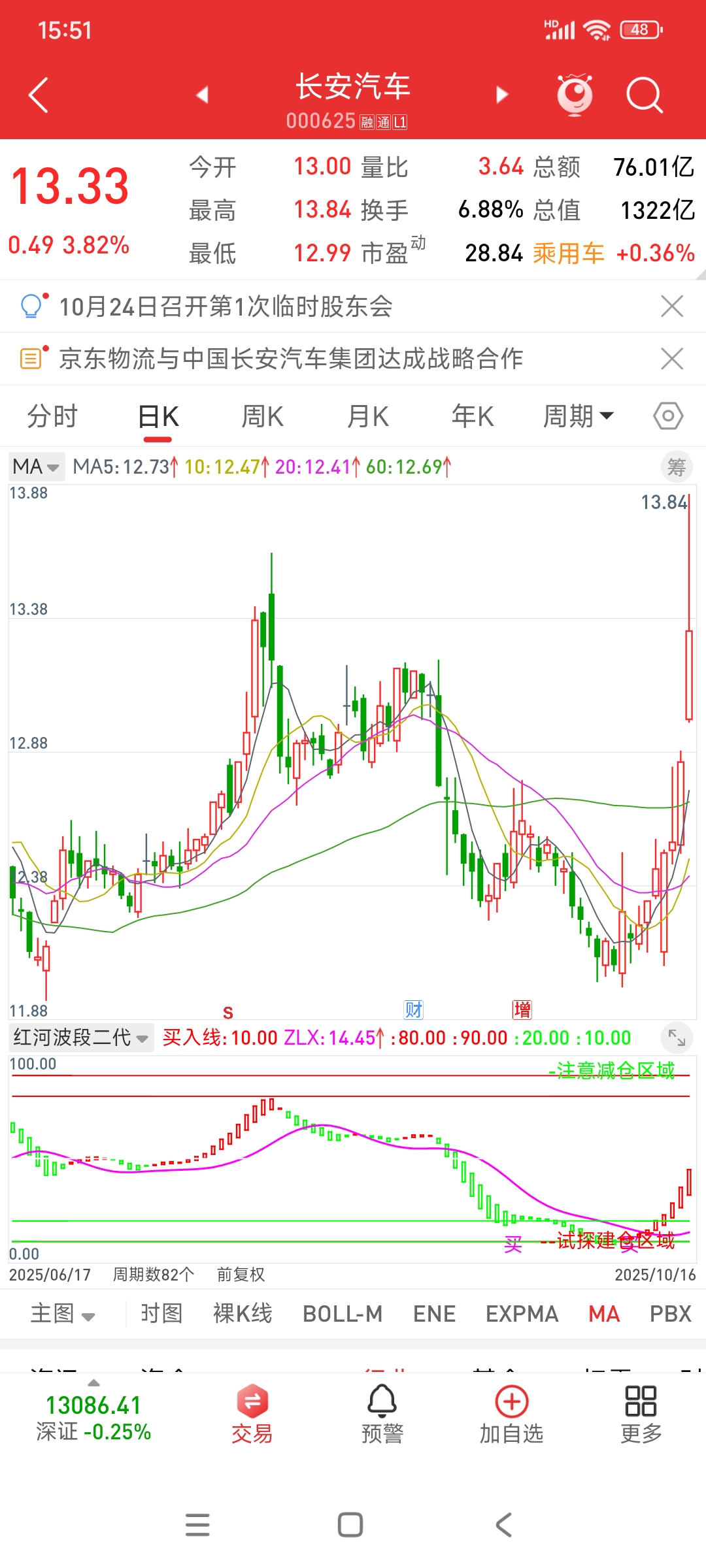This screenshot has width=706, height=1568.
Task: Dismiss the JD Logistics news banner
Action: click(x=672, y=358)
